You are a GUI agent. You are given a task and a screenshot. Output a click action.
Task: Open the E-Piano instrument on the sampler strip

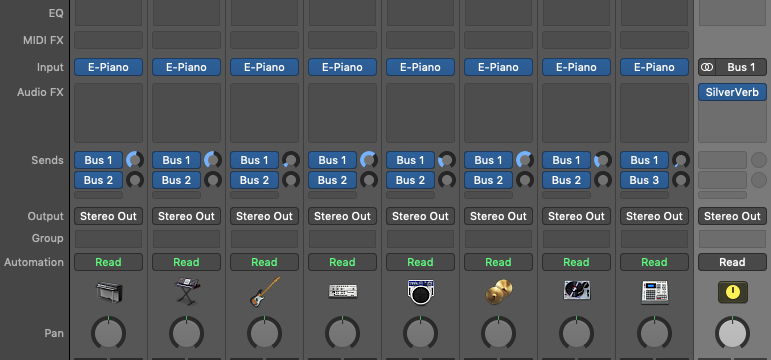(x=654, y=67)
